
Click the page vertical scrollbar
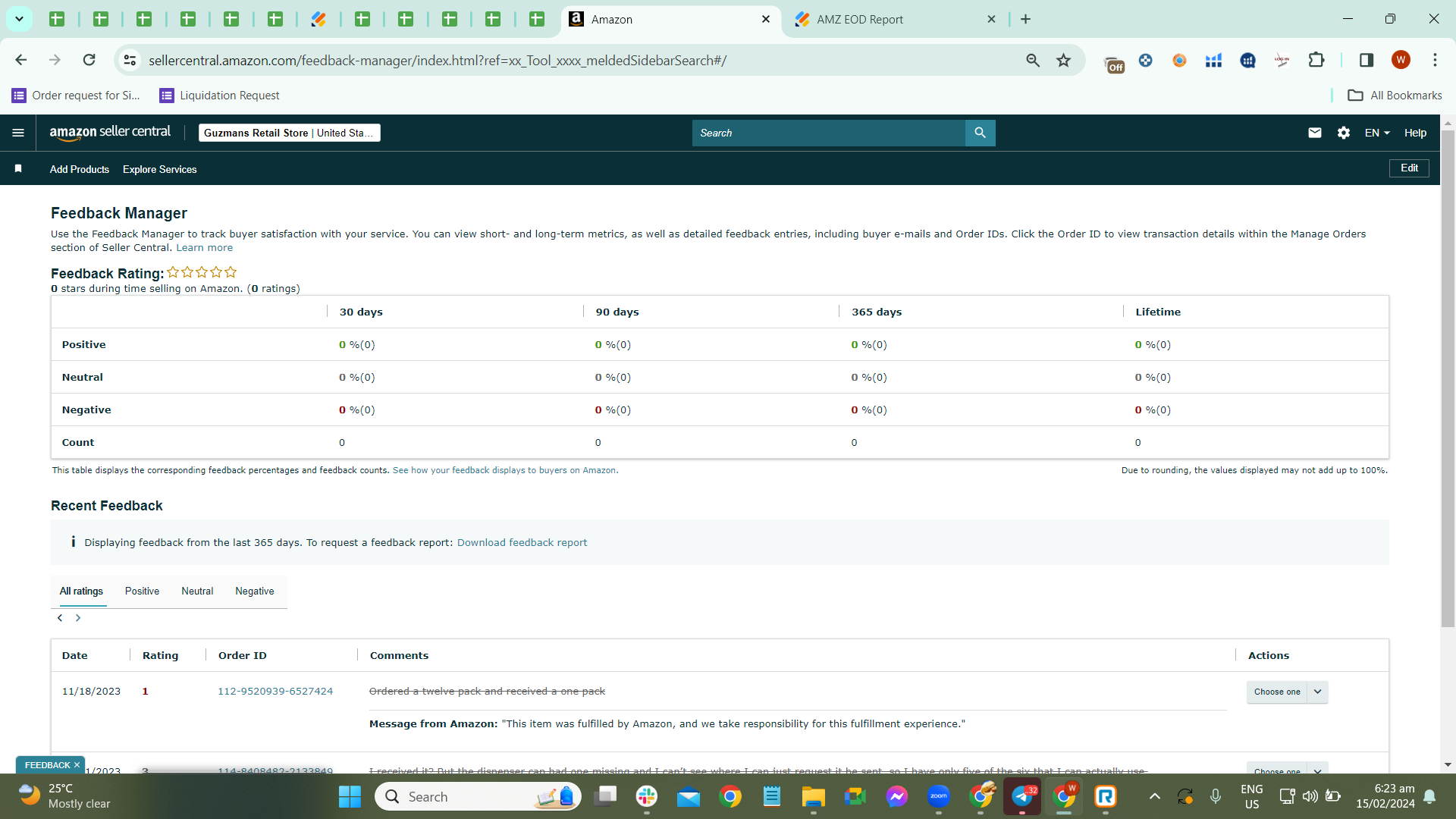(1448, 379)
